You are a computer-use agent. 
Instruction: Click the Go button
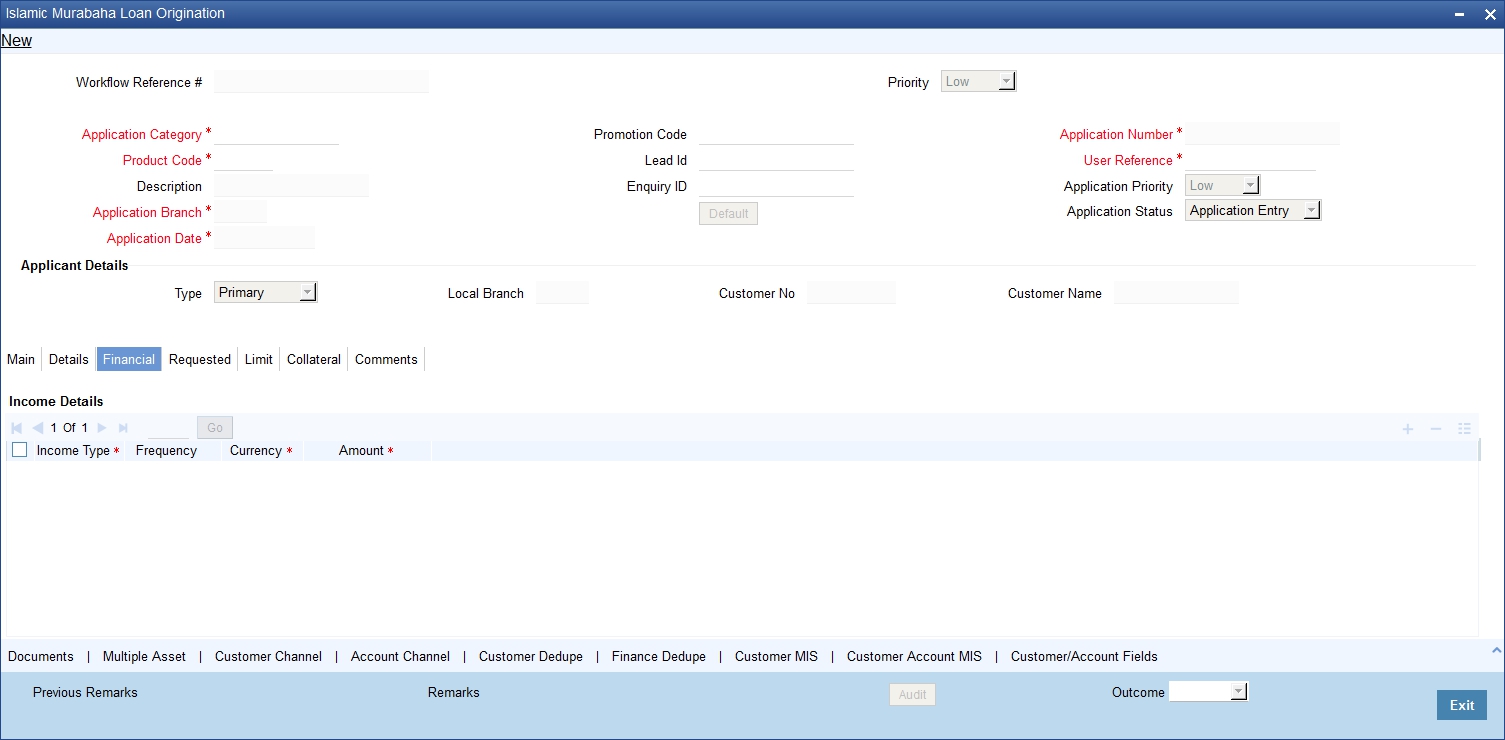215,428
